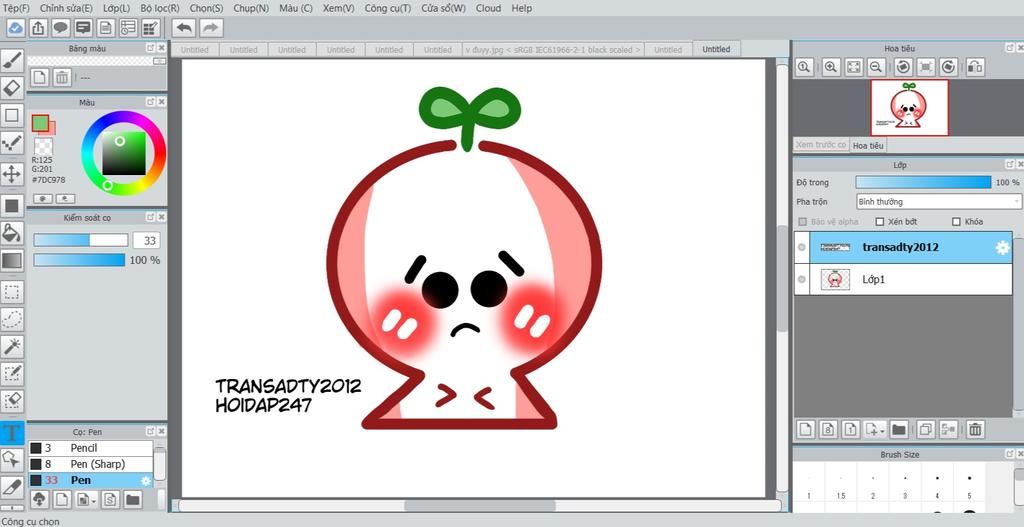Screen dimensions: 1024x527
Task: Select the Move tool
Action: [12, 174]
